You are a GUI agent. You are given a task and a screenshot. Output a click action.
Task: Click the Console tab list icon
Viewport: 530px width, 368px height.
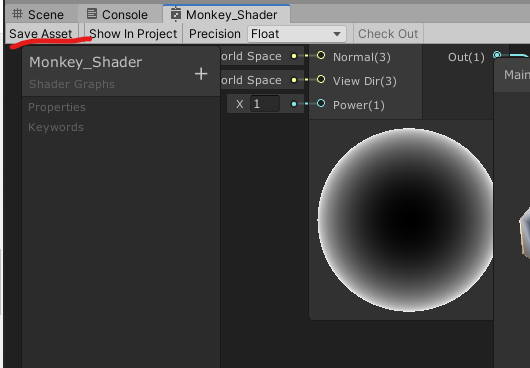(x=92, y=14)
